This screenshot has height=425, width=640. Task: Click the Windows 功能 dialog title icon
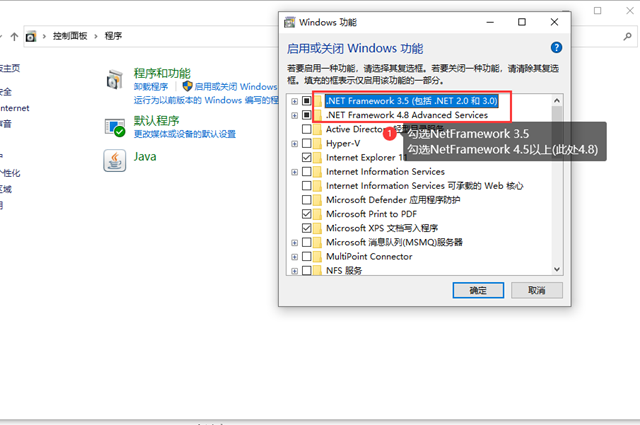[289, 21]
